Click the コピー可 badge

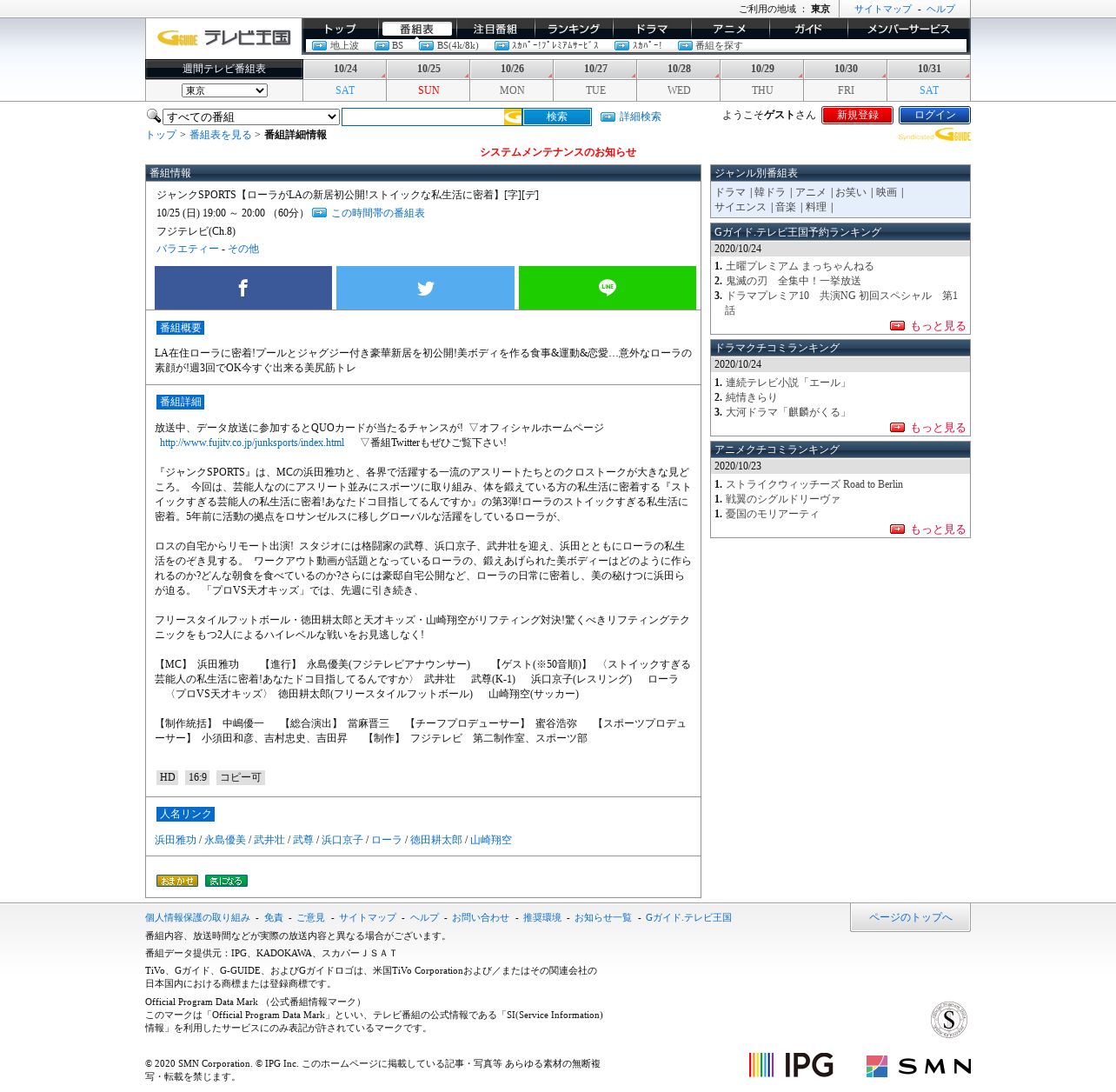241,777
